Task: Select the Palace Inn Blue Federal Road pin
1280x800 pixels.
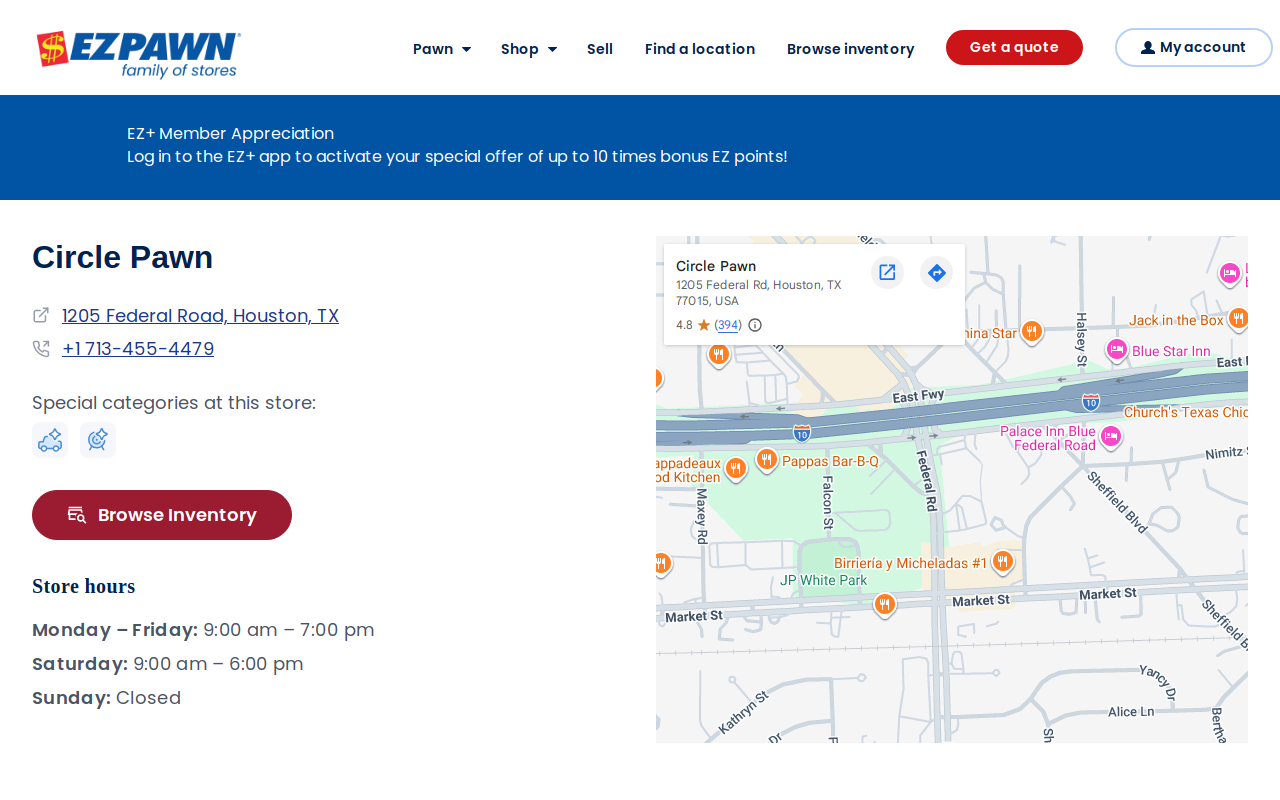Action: pos(1110,436)
